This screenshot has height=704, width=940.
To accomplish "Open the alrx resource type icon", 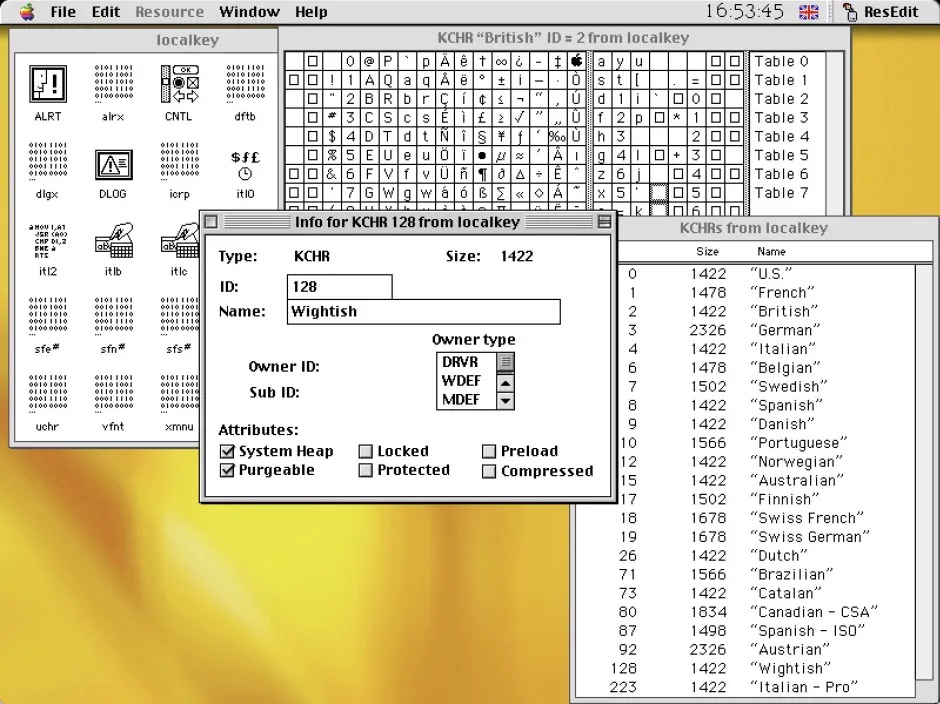I will (113, 84).
